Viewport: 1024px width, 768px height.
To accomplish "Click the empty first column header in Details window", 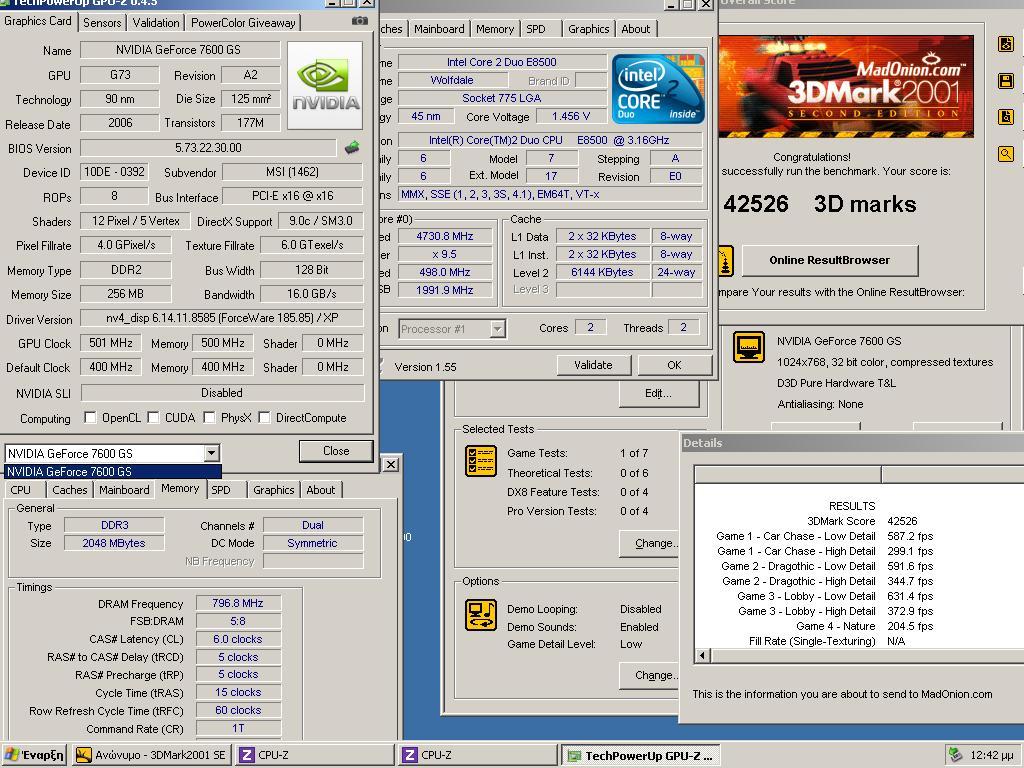I will (x=788, y=474).
